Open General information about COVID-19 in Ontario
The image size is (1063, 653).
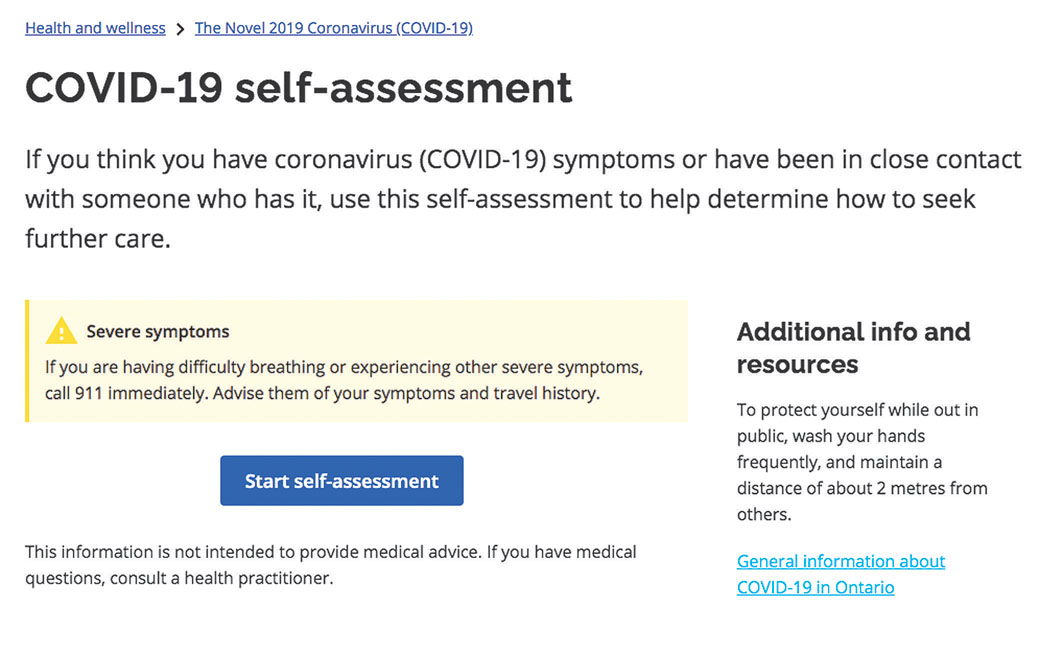[841, 574]
